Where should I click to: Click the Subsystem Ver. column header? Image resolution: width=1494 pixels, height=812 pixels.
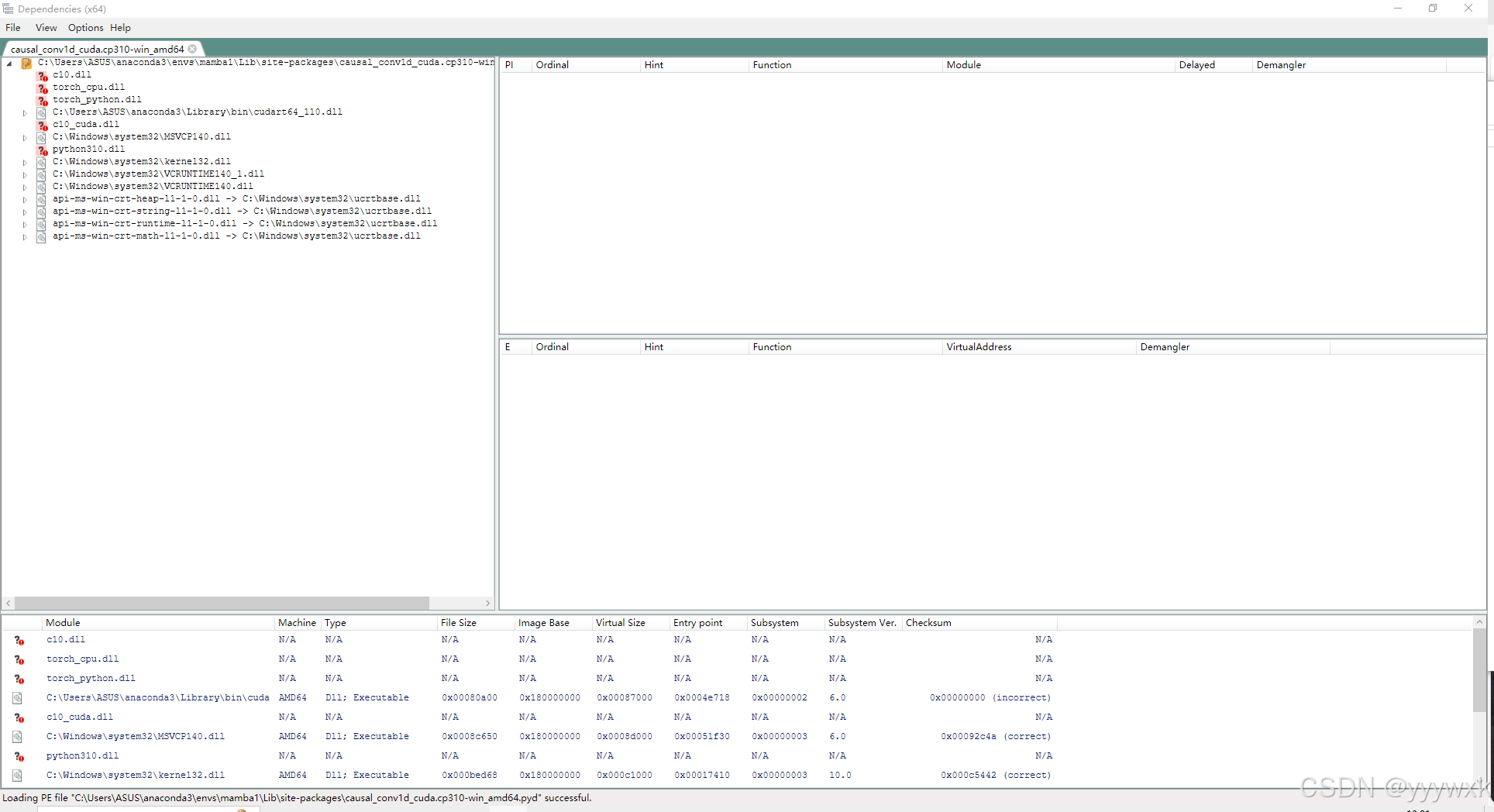coord(864,623)
